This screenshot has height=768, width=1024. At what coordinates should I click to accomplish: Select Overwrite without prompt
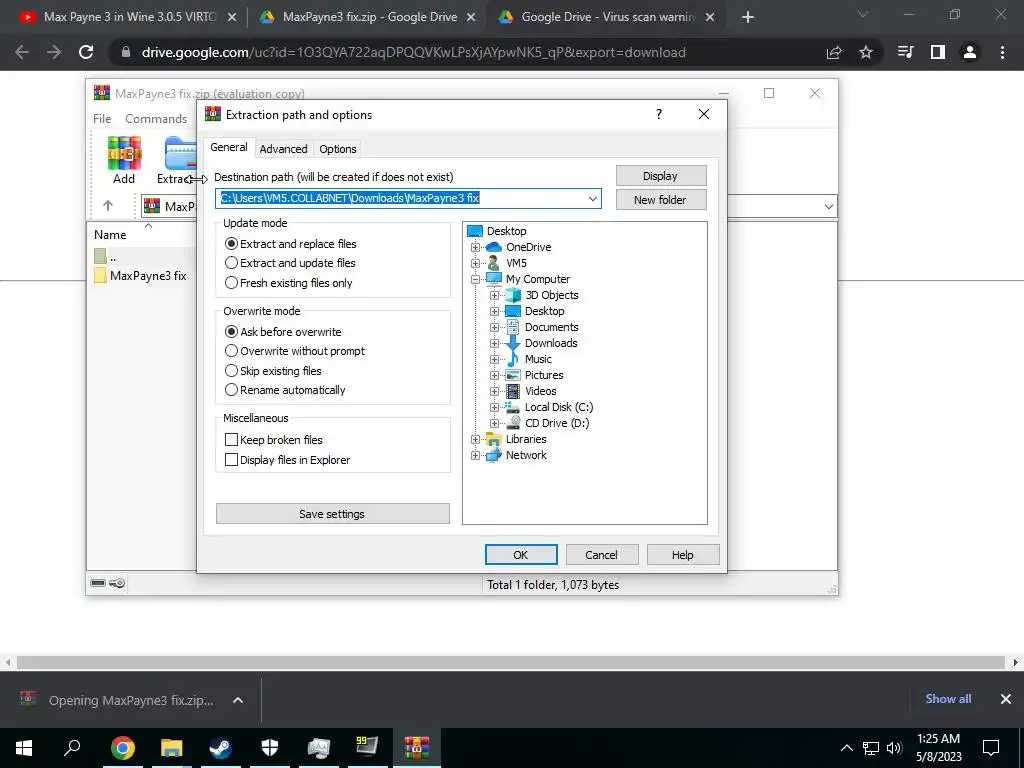(x=295, y=351)
